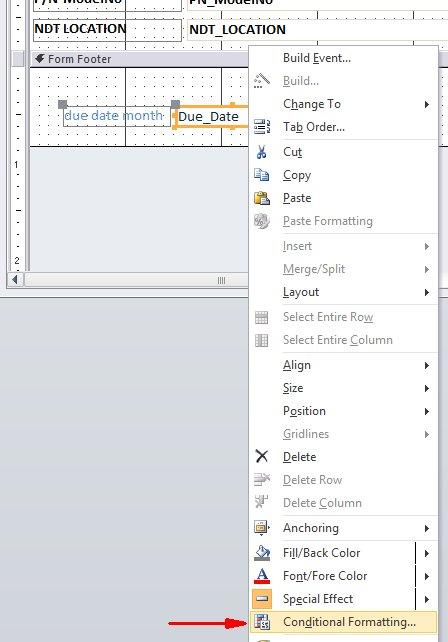The width and height of the screenshot is (448, 642).
Task: Open the Font/Fore Color dropdown arrow
Action: (427, 576)
